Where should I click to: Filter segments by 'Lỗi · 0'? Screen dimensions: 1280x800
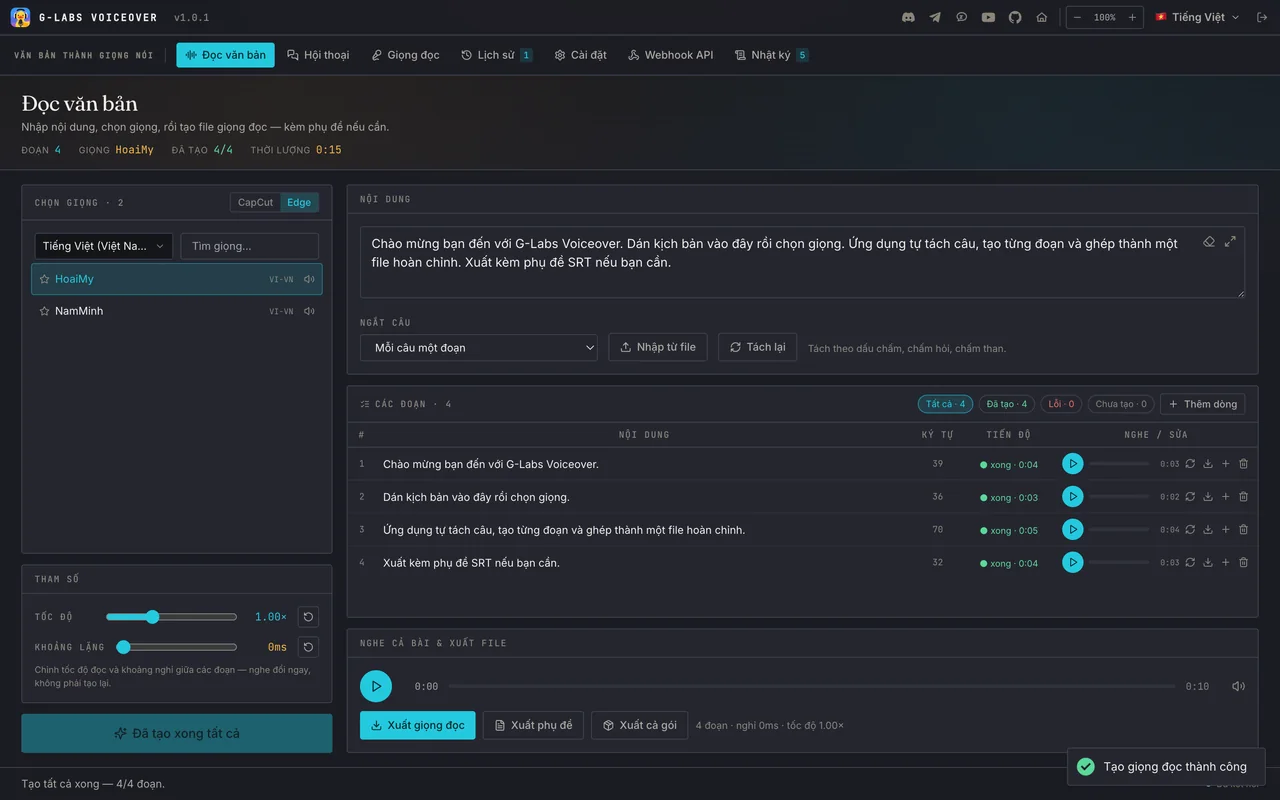(x=1062, y=404)
